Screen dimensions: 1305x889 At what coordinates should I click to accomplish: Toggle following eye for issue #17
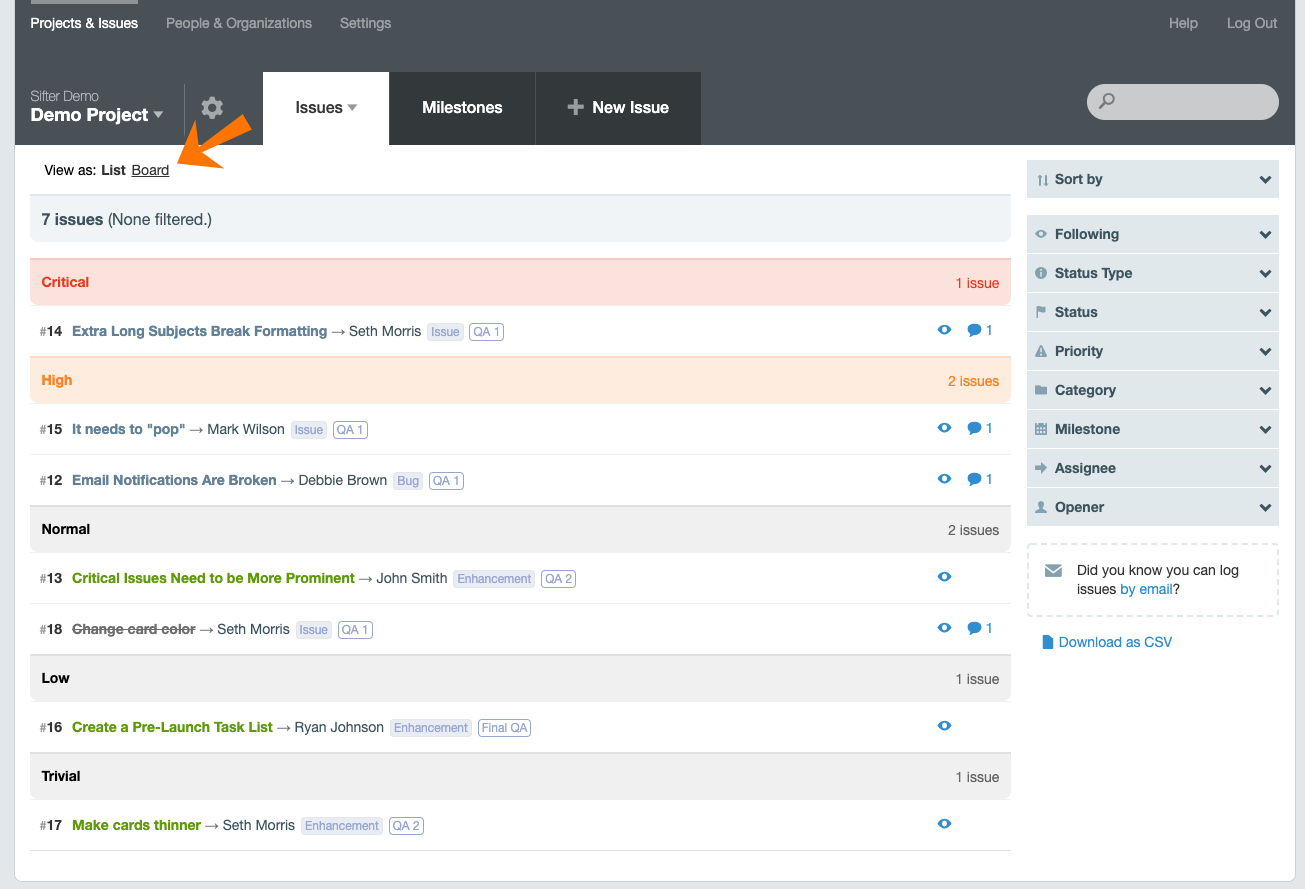944,824
